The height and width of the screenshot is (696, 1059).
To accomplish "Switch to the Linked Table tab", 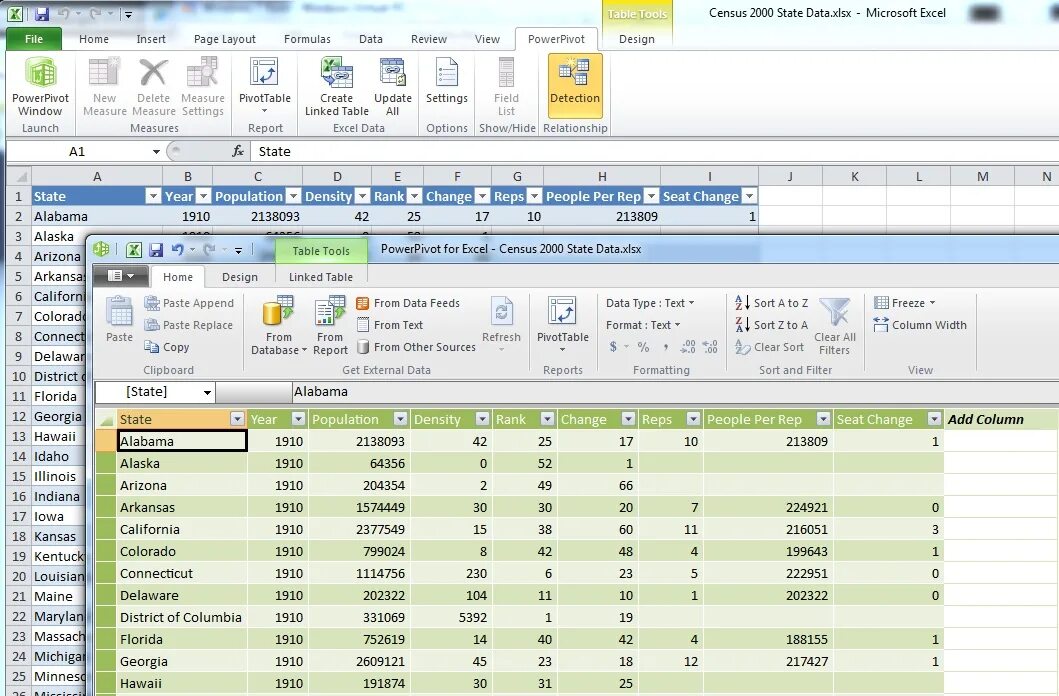I will pyautogui.click(x=321, y=277).
